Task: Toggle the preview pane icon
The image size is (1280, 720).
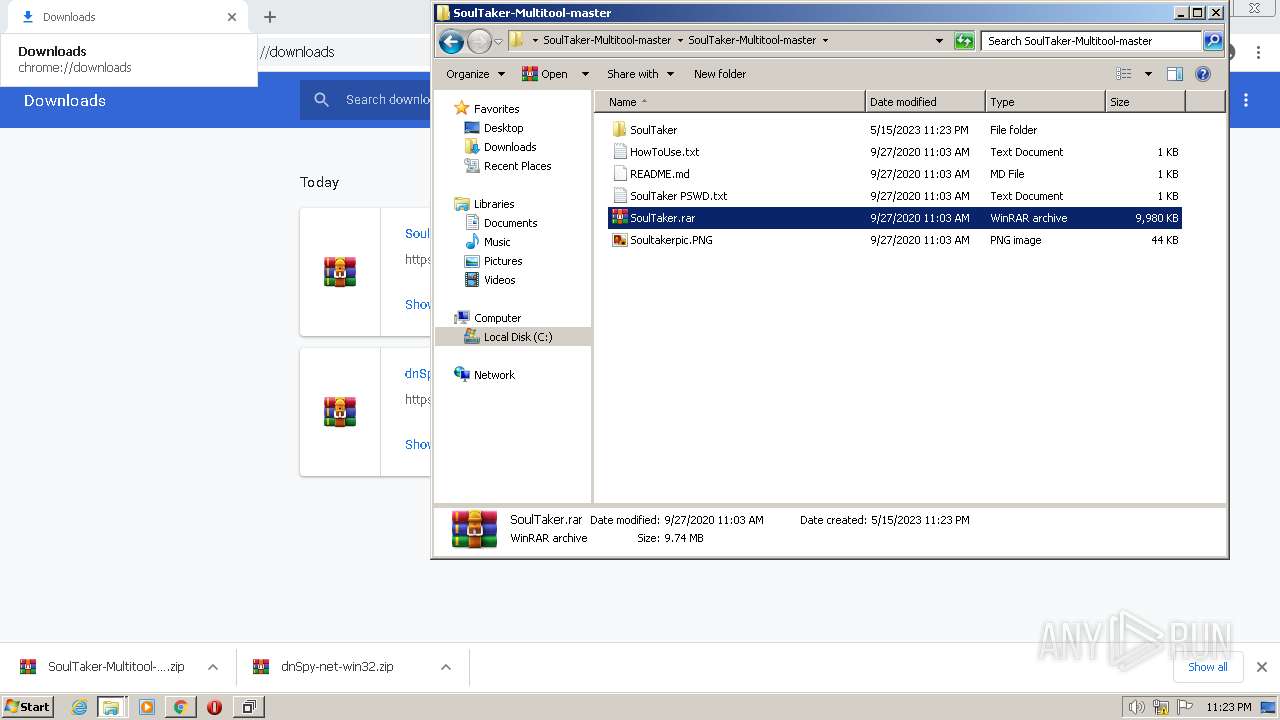Action: pos(1175,74)
